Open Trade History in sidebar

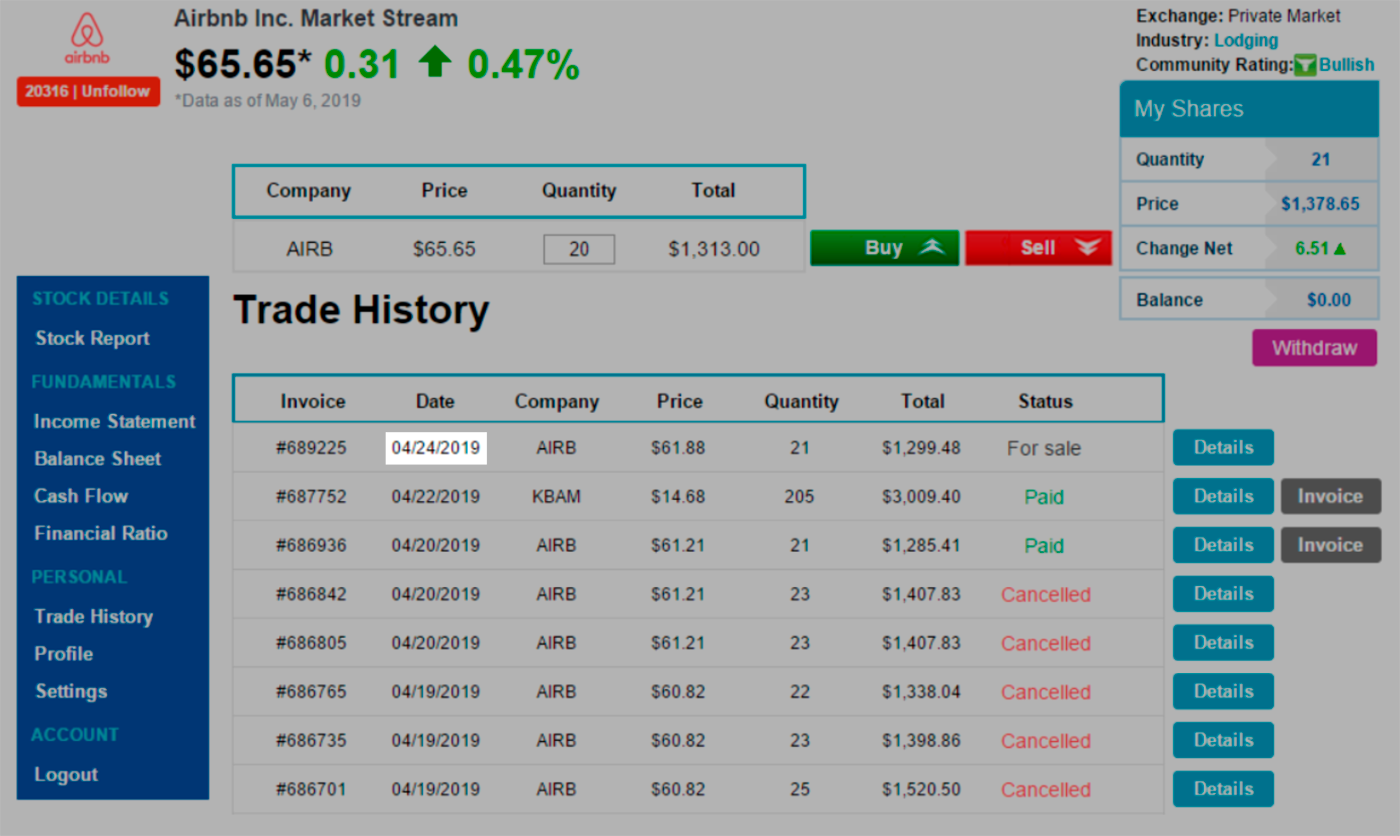pos(93,616)
